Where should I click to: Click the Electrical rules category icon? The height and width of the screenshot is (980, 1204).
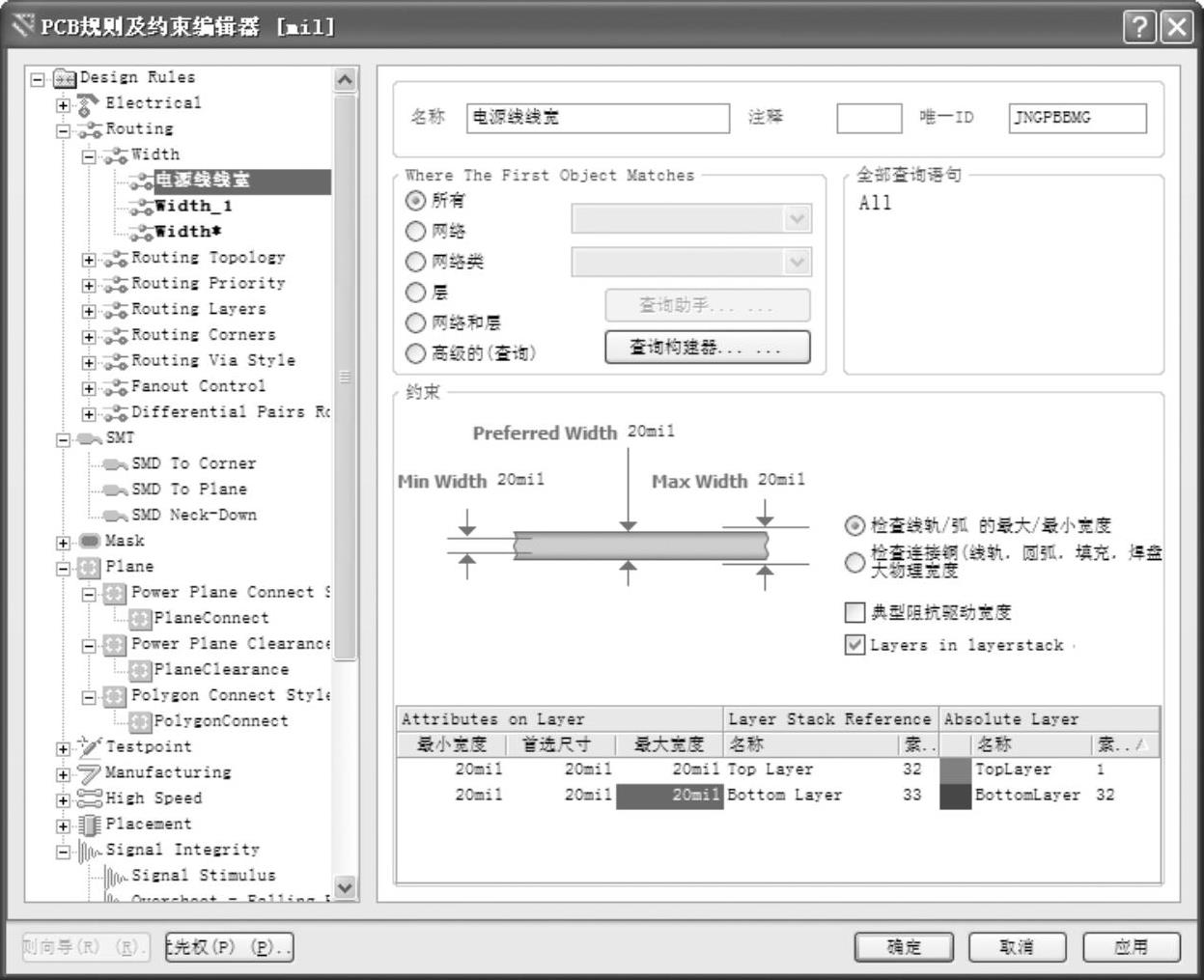88,103
